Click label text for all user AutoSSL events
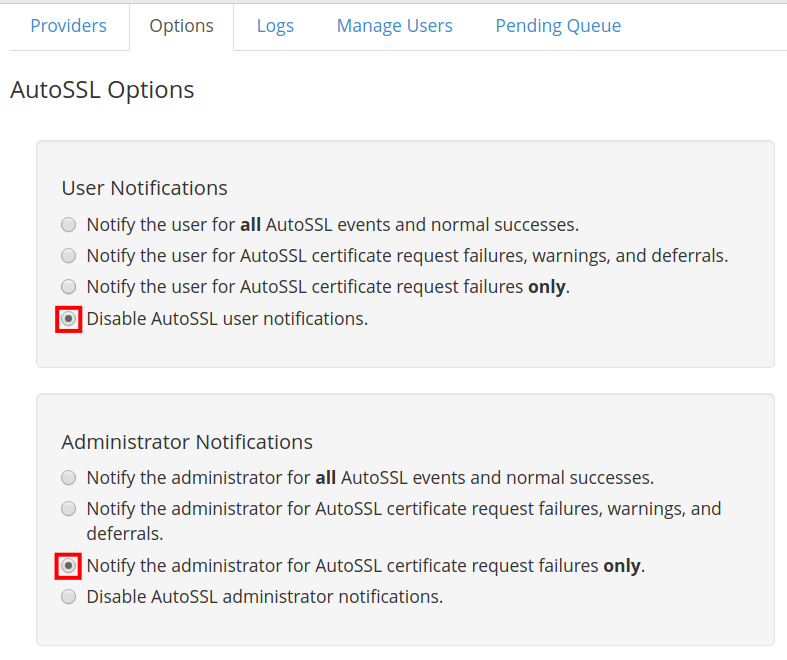 coord(332,224)
